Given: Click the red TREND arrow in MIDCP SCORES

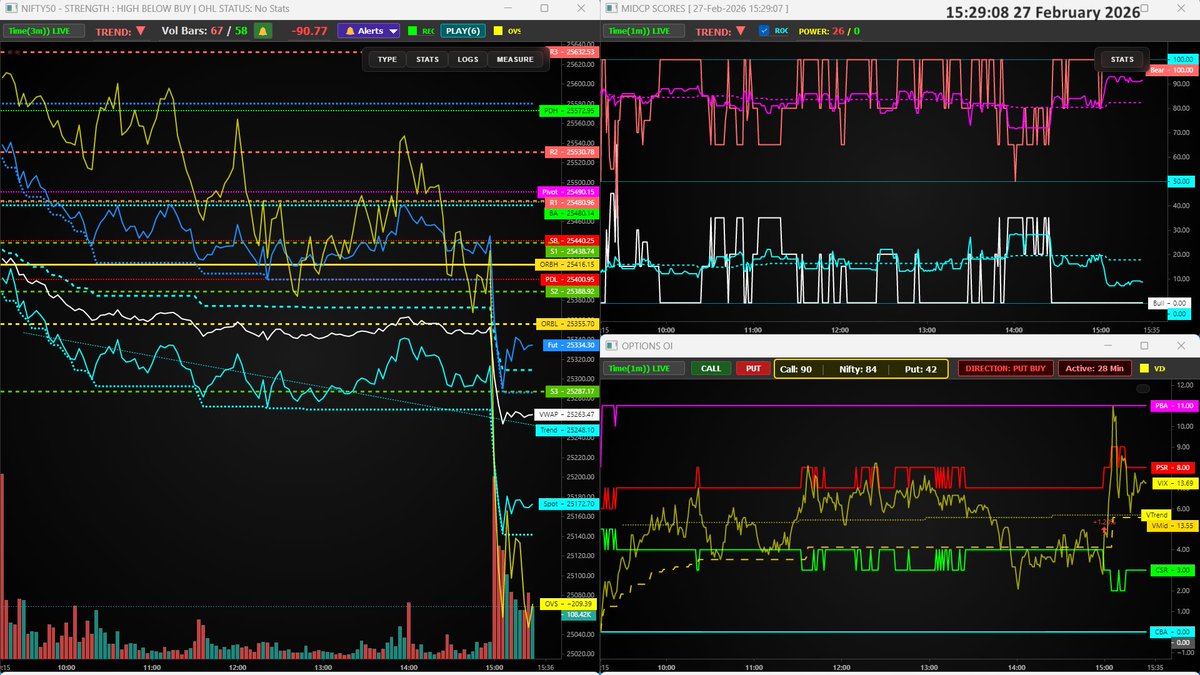Looking at the screenshot, I should pos(739,32).
